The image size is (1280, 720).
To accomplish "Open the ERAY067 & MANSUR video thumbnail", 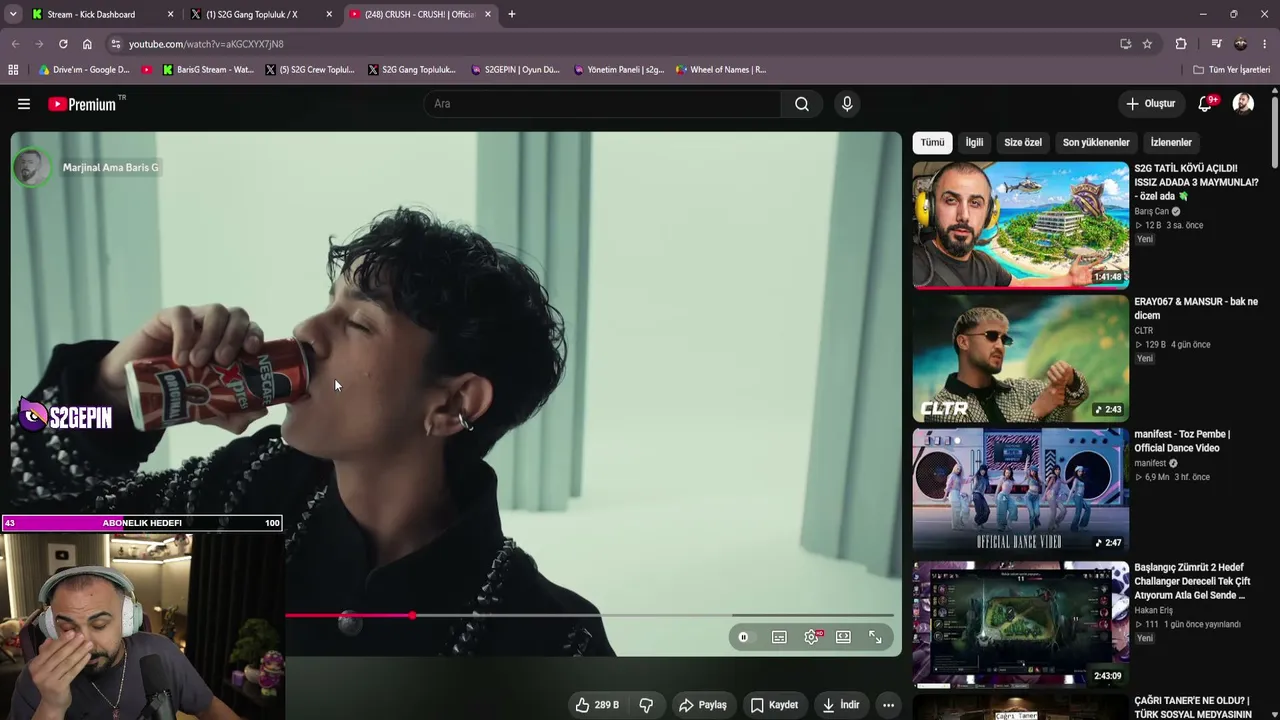I will [1021, 358].
